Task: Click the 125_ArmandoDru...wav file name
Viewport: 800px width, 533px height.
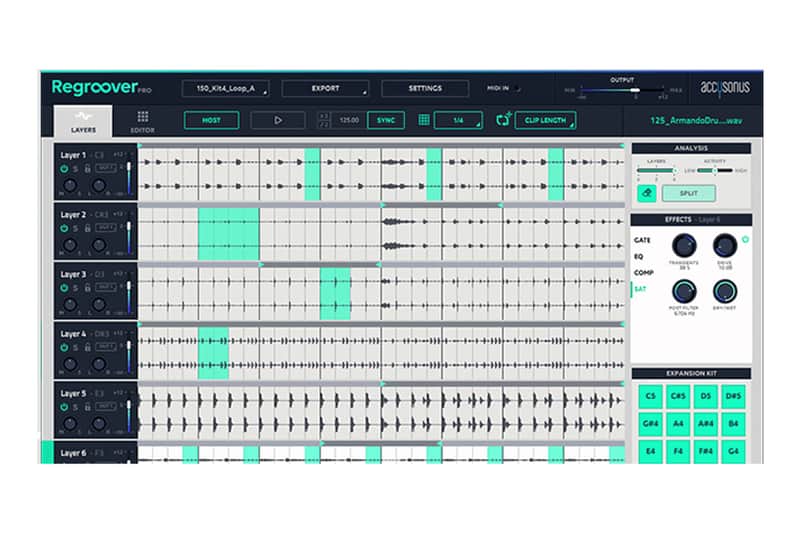Action: 696,121
